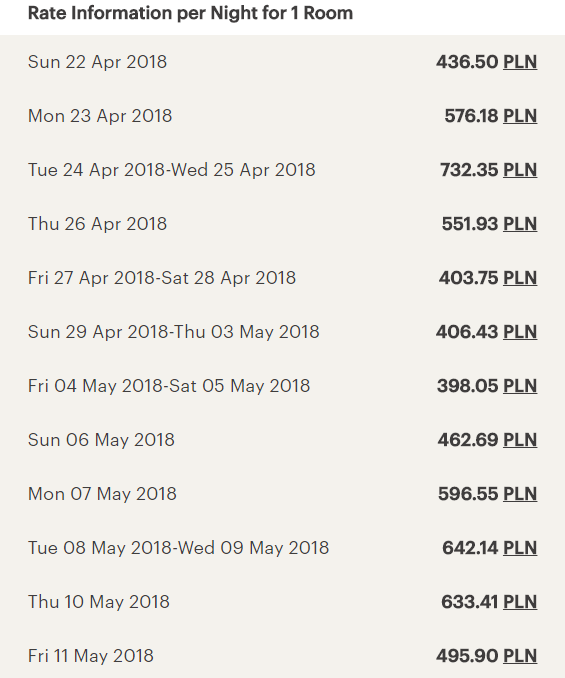Select the Tue 24 Apr 2018-Wed 25 Apr 2018 row
This screenshot has width=565, height=678.
tap(282, 170)
